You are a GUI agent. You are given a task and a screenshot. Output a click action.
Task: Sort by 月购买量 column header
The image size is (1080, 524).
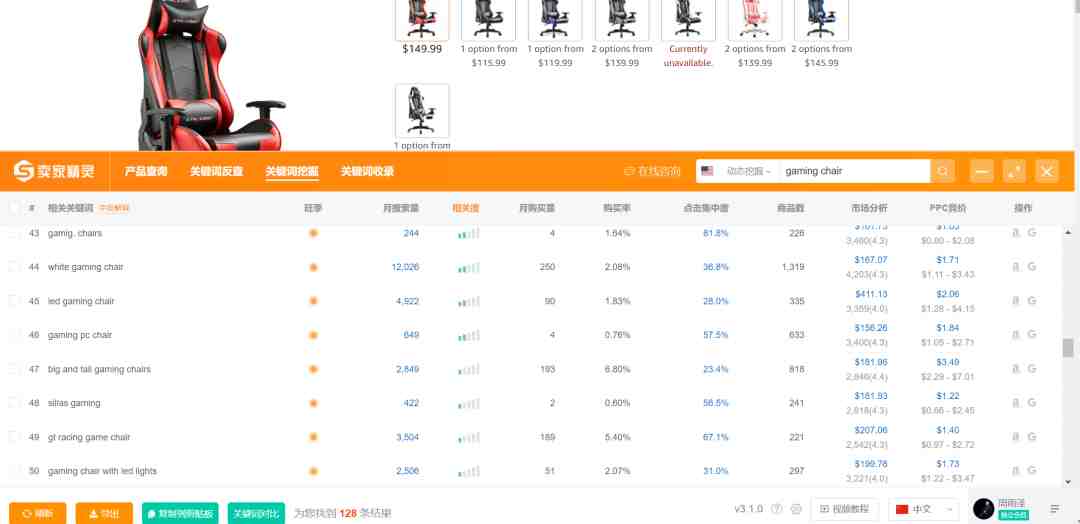(537, 208)
